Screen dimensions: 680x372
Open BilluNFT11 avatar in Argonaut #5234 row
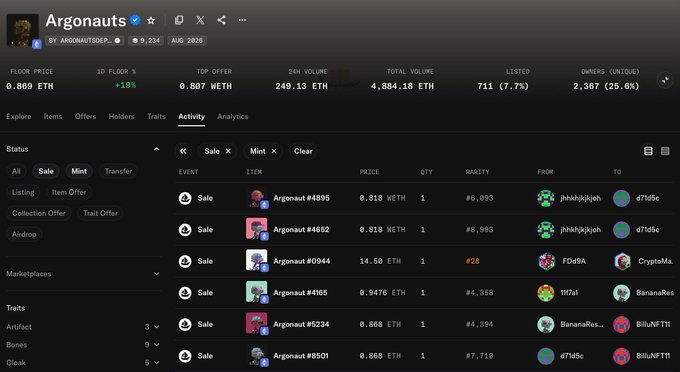621,325
